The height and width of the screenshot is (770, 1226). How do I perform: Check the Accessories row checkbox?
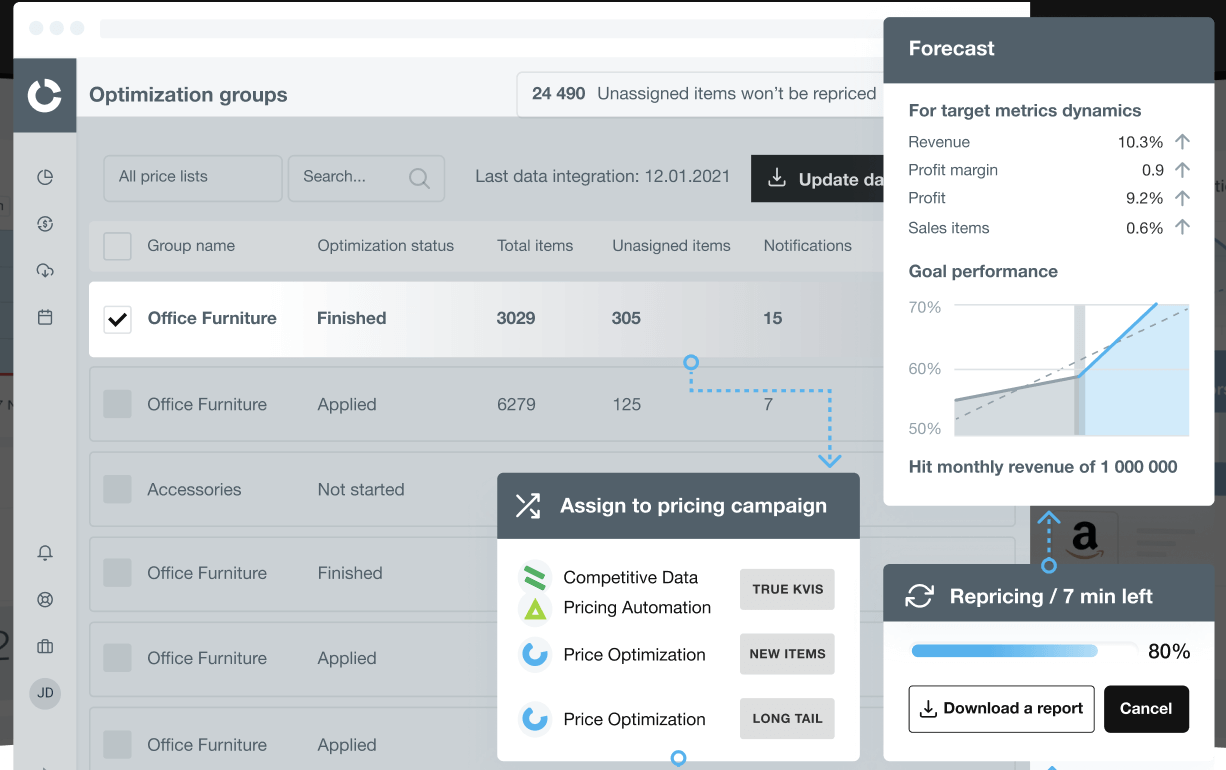(x=117, y=489)
